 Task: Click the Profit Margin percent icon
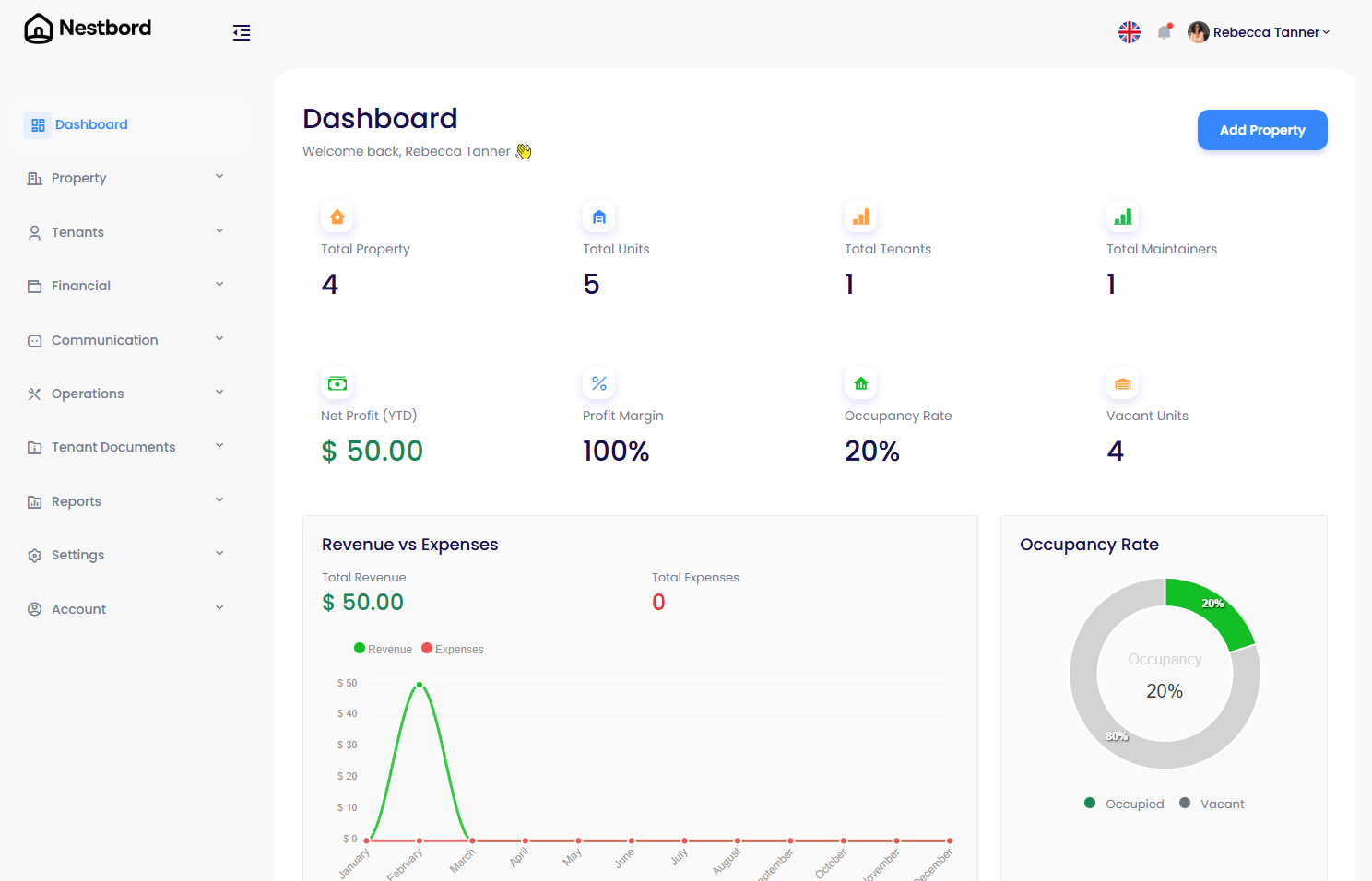598,383
